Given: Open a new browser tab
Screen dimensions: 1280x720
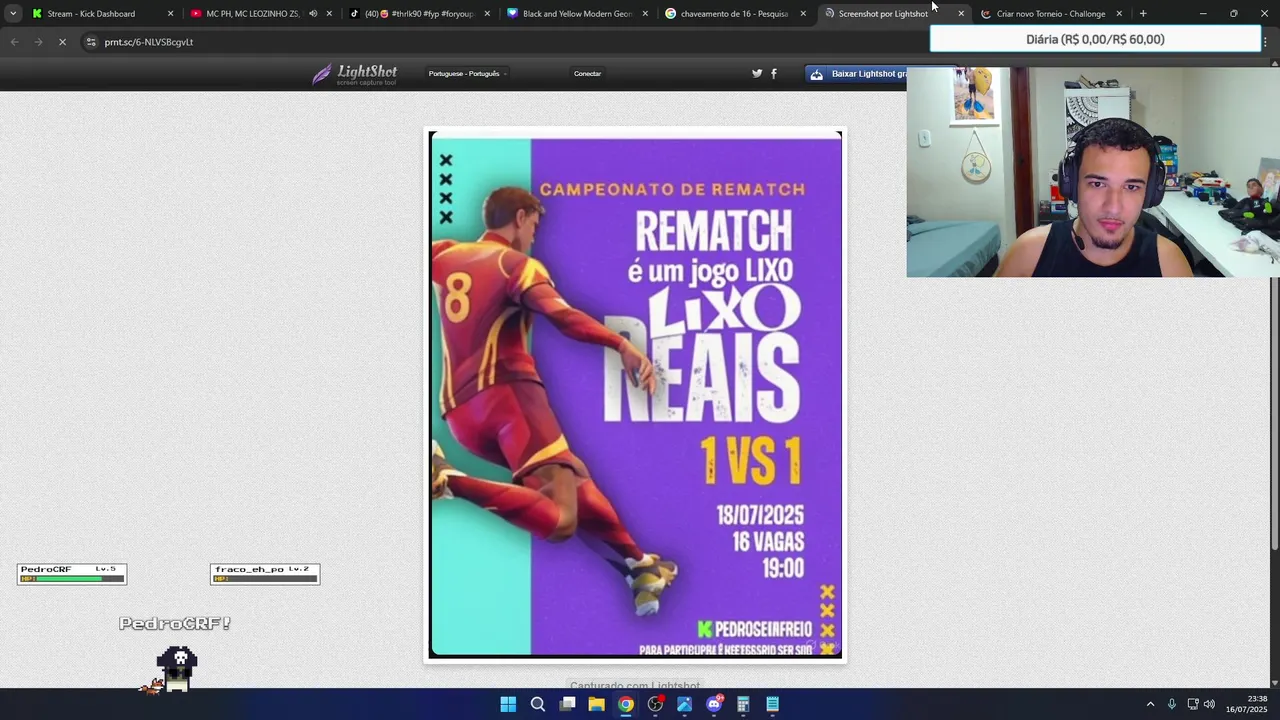Looking at the screenshot, I should [x=1143, y=14].
